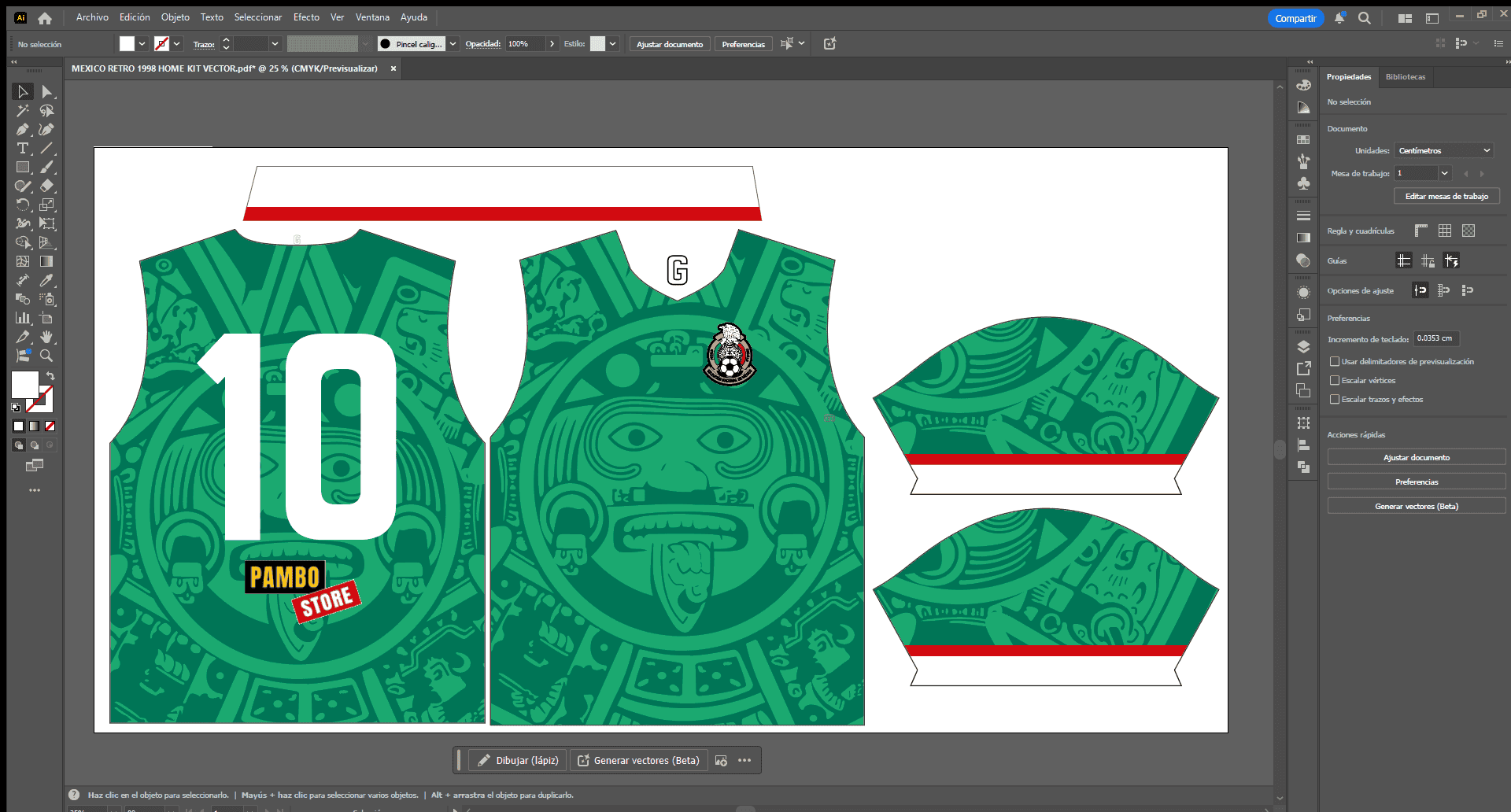Select the Eraser tool
This screenshot has height=812, width=1511.
(47, 186)
